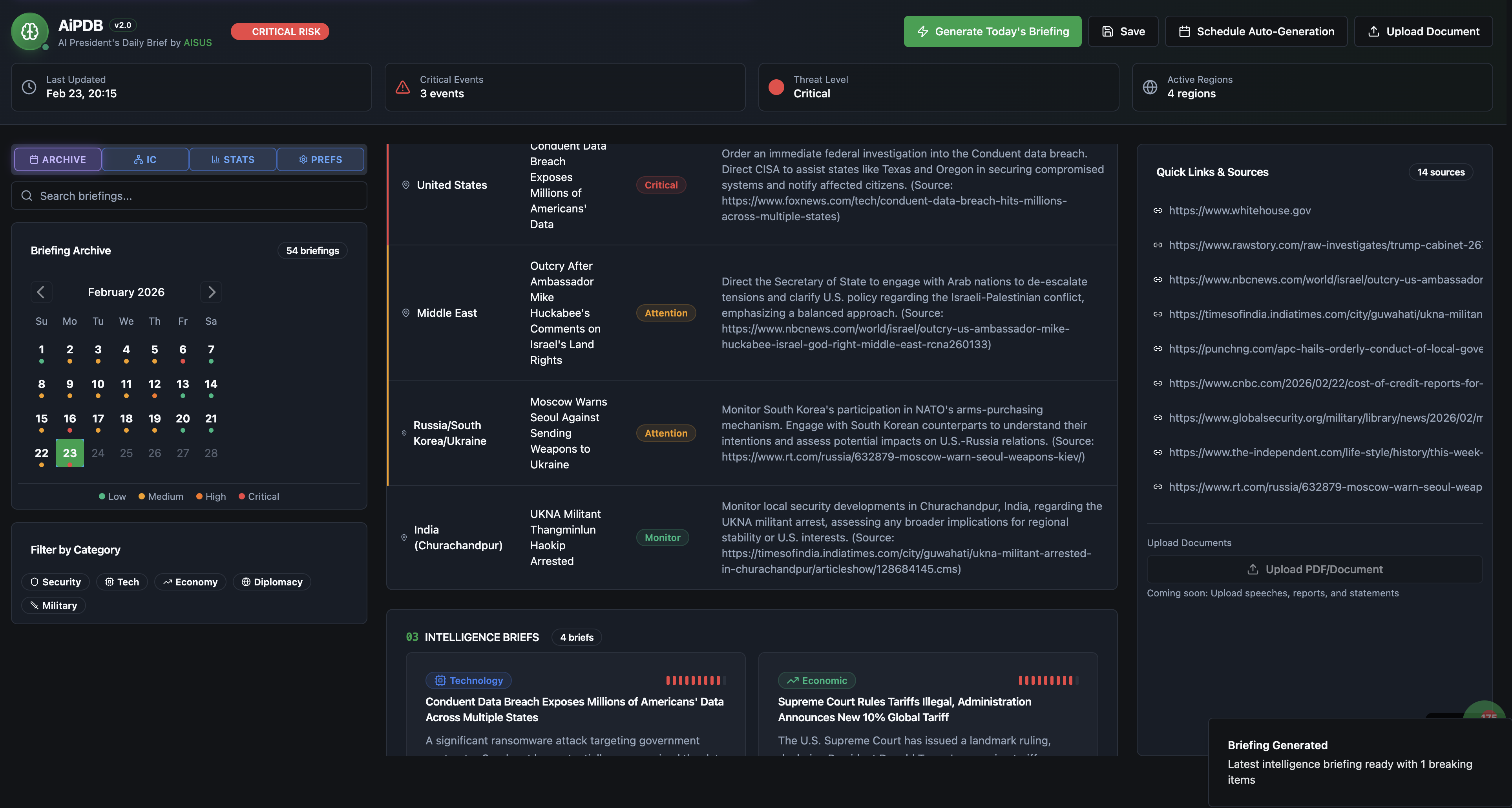This screenshot has width=1512, height=808.
Task: Select February 16 in briefing calendar
Action: click(x=69, y=419)
